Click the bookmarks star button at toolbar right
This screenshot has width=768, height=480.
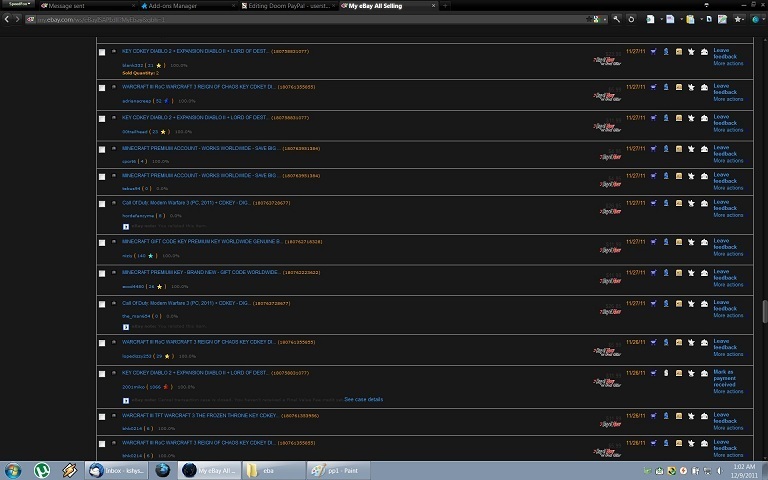pos(738,19)
